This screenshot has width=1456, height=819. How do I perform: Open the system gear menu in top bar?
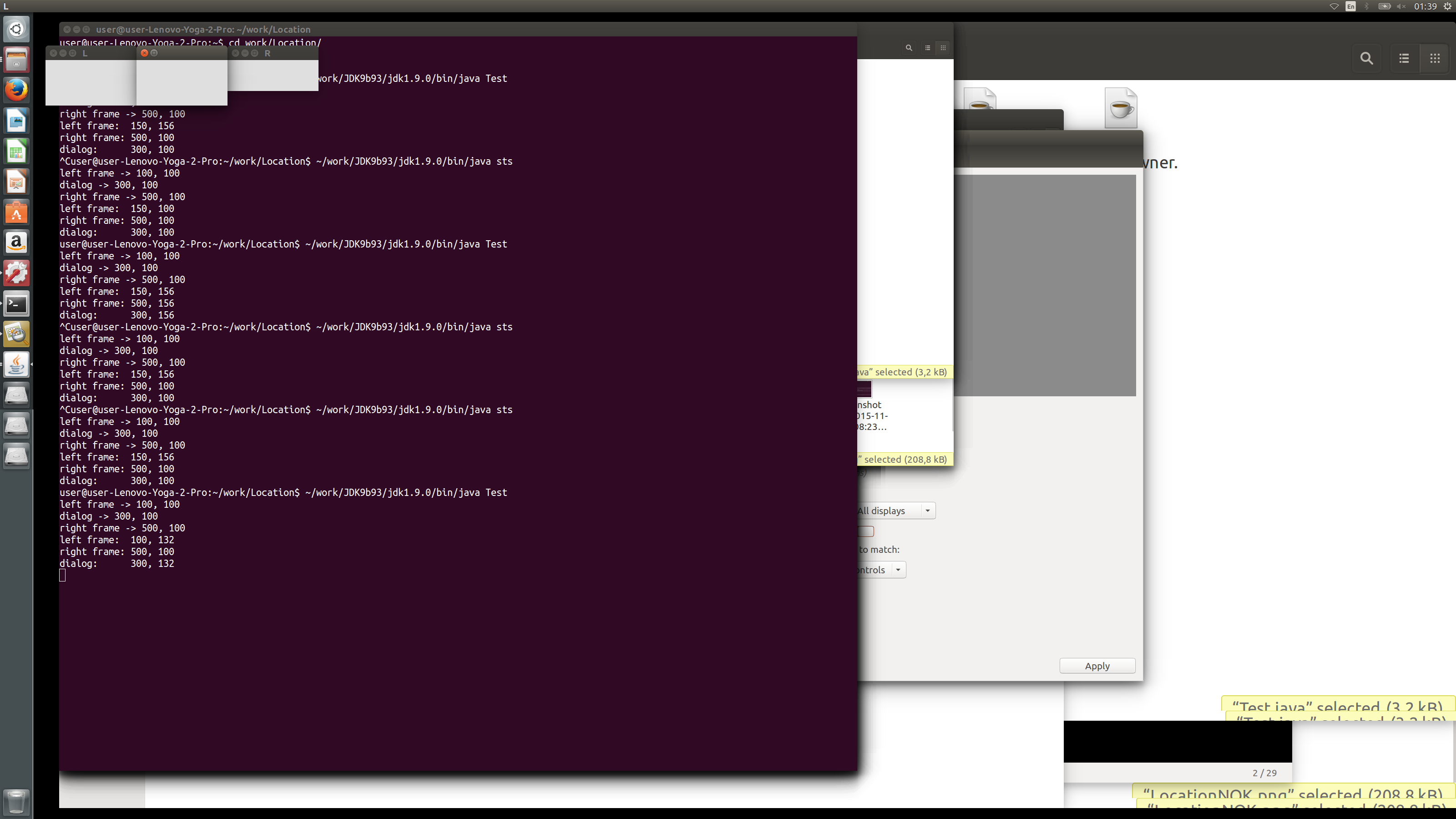point(1447,6)
